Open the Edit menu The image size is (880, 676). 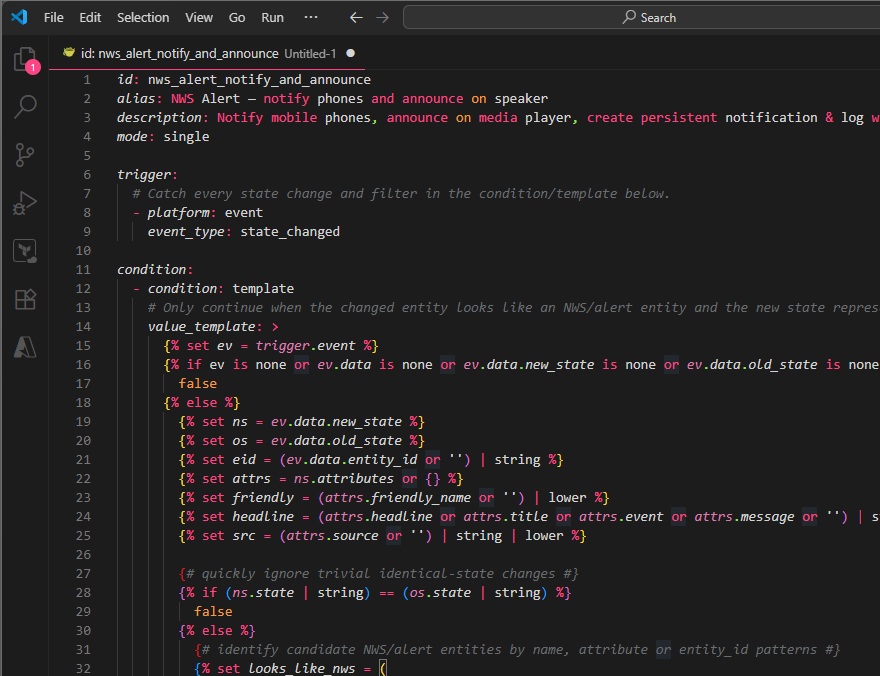click(x=90, y=17)
